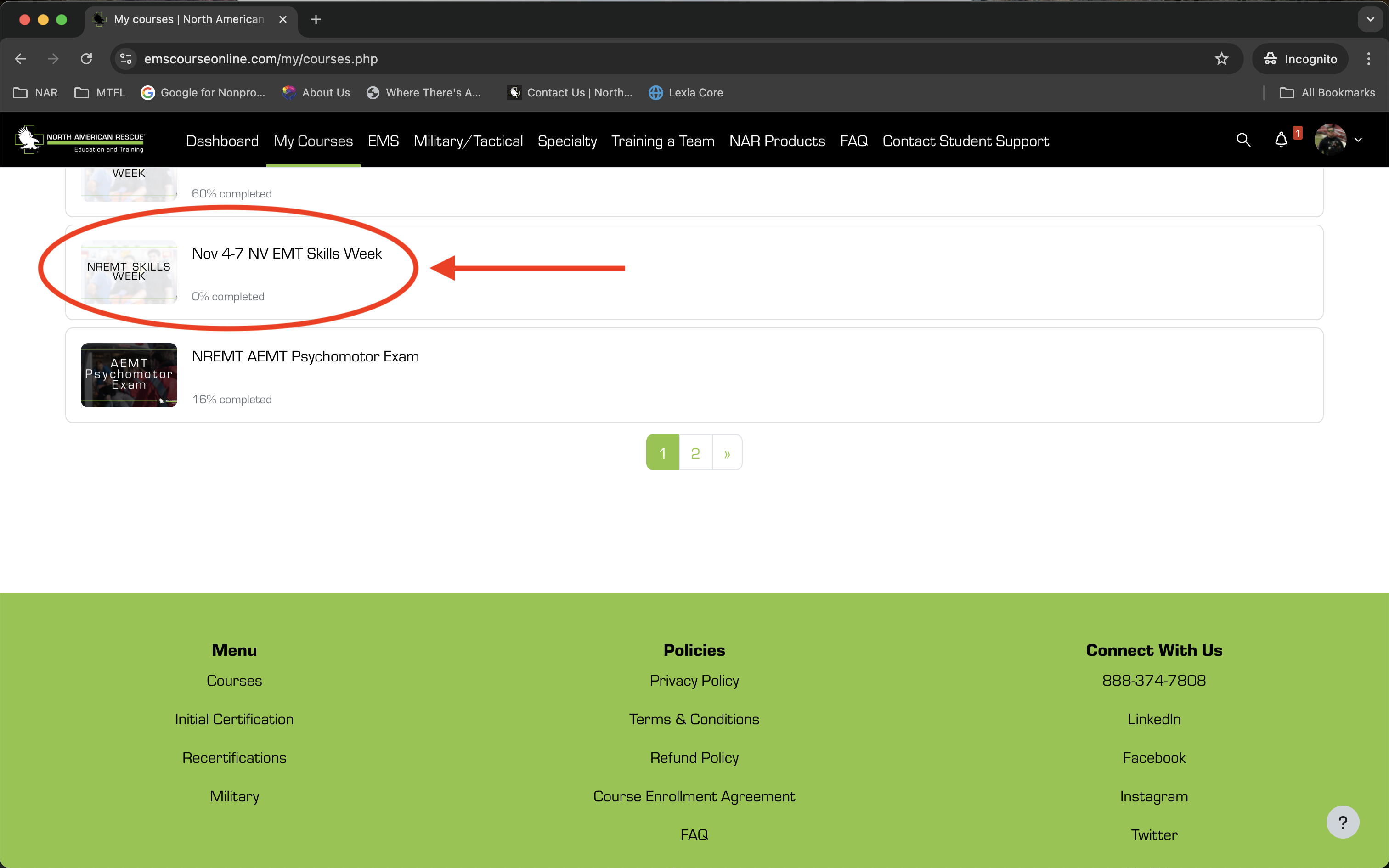Open Google for Nonprofits bookmark
This screenshot has height=868, width=1389.
pyautogui.click(x=203, y=92)
